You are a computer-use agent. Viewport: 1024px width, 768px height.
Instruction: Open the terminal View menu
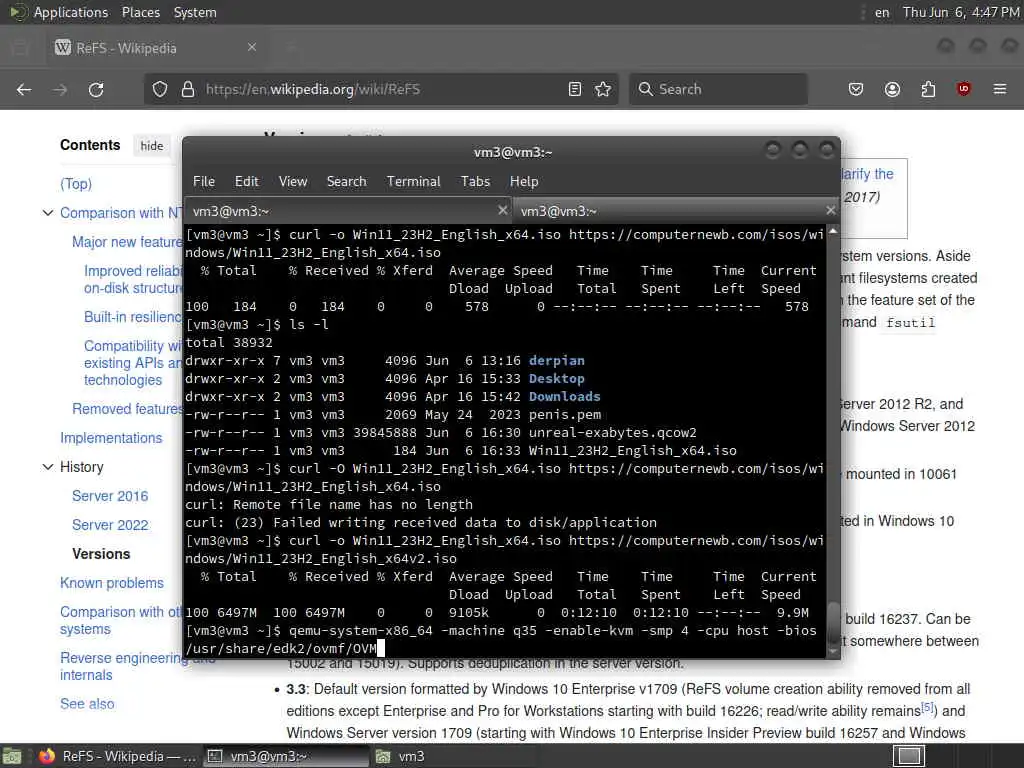click(293, 182)
